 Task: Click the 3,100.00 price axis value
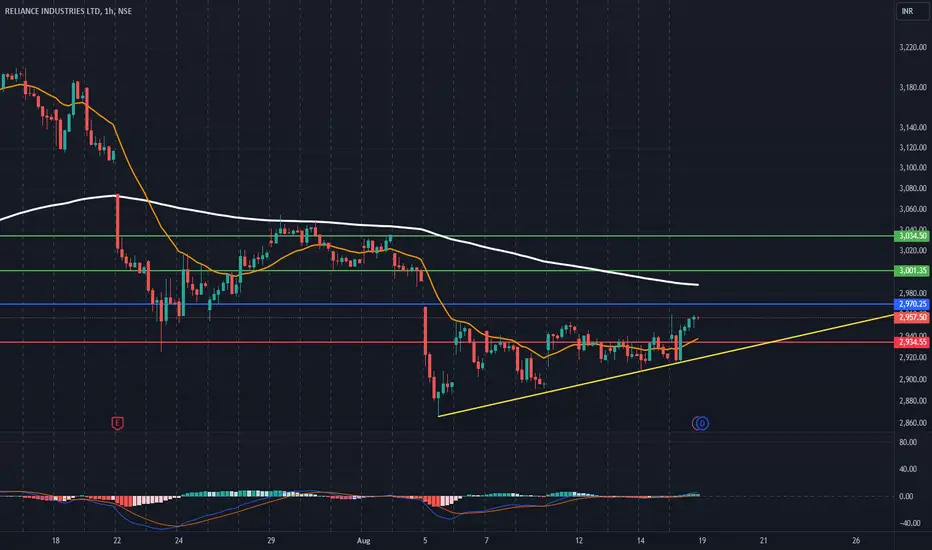tap(912, 168)
